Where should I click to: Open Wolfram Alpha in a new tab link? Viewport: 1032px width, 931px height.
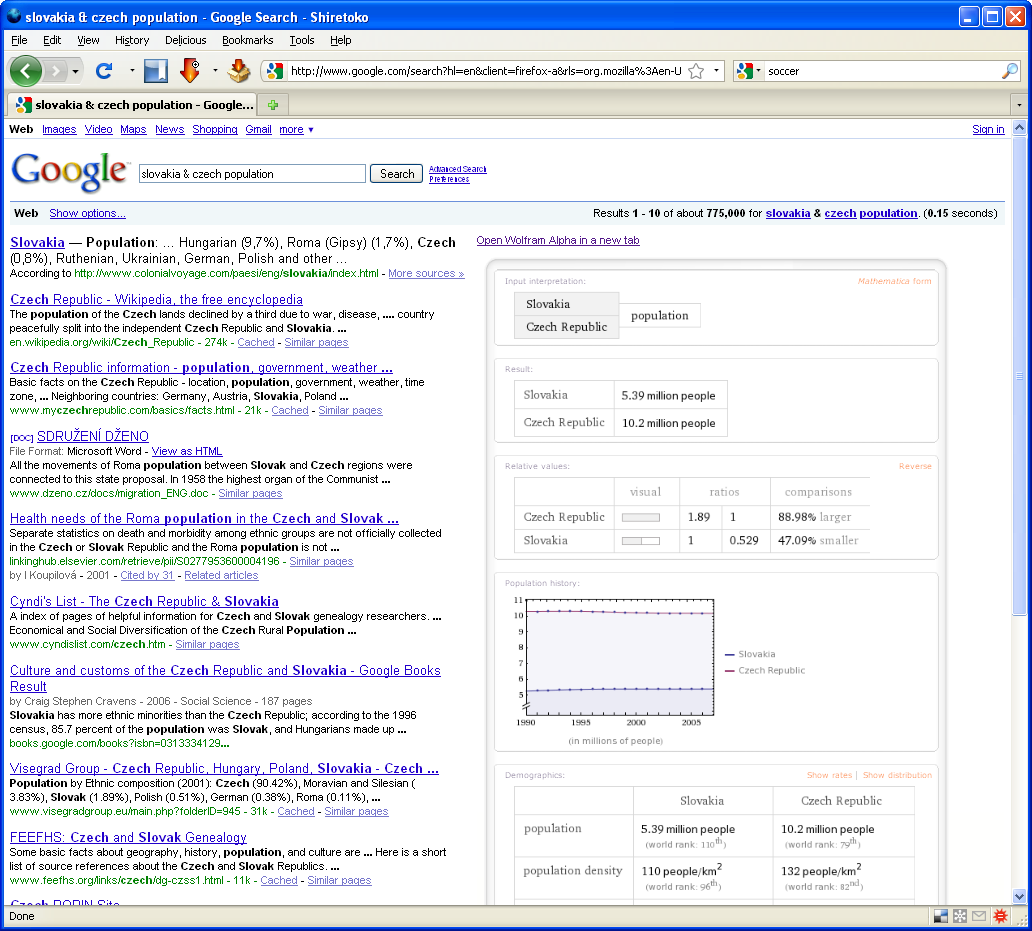pos(557,240)
